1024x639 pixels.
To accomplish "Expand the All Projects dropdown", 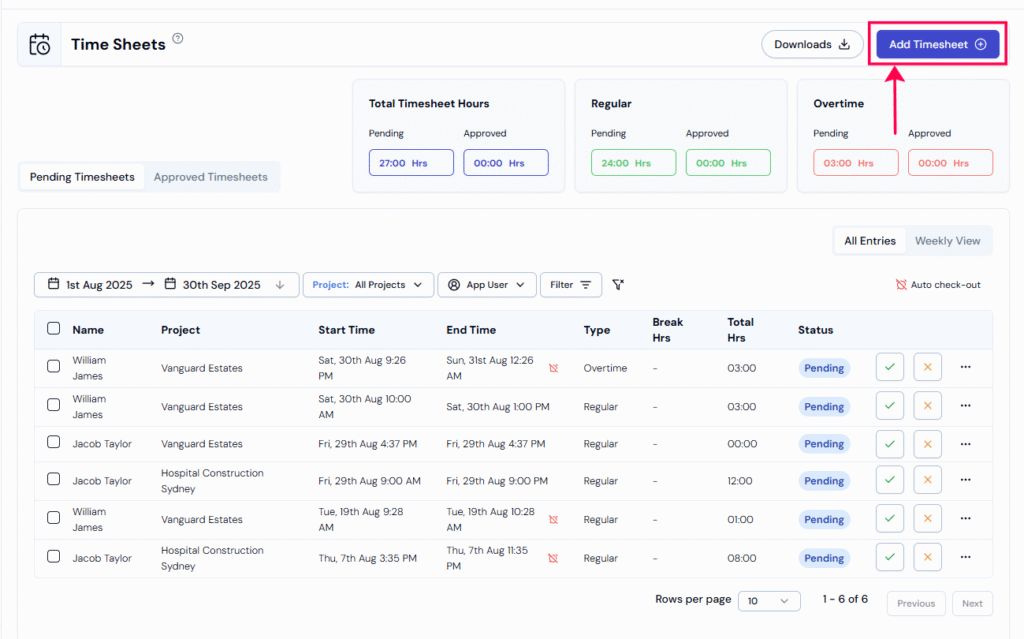I will 368,285.
